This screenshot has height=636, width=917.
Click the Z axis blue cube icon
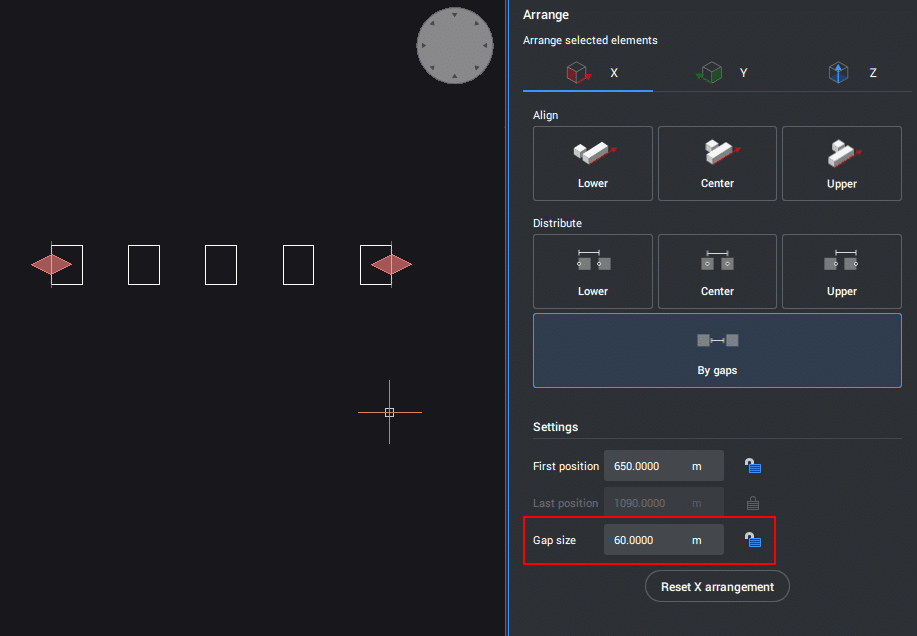pyautogui.click(x=838, y=72)
